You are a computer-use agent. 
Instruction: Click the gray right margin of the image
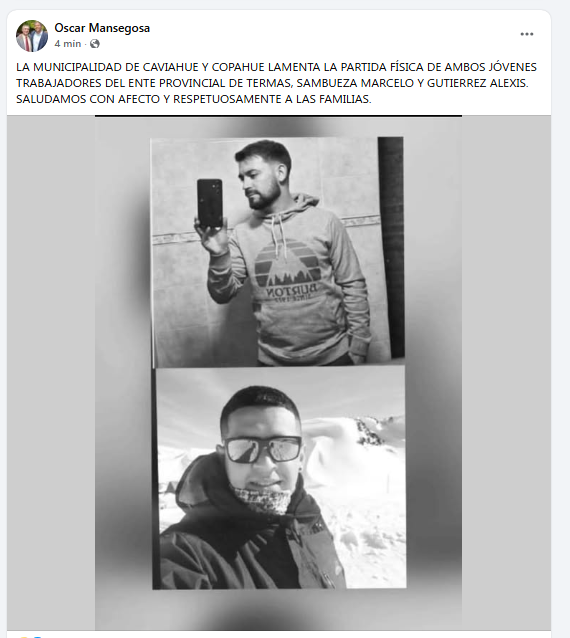[506, 373]
